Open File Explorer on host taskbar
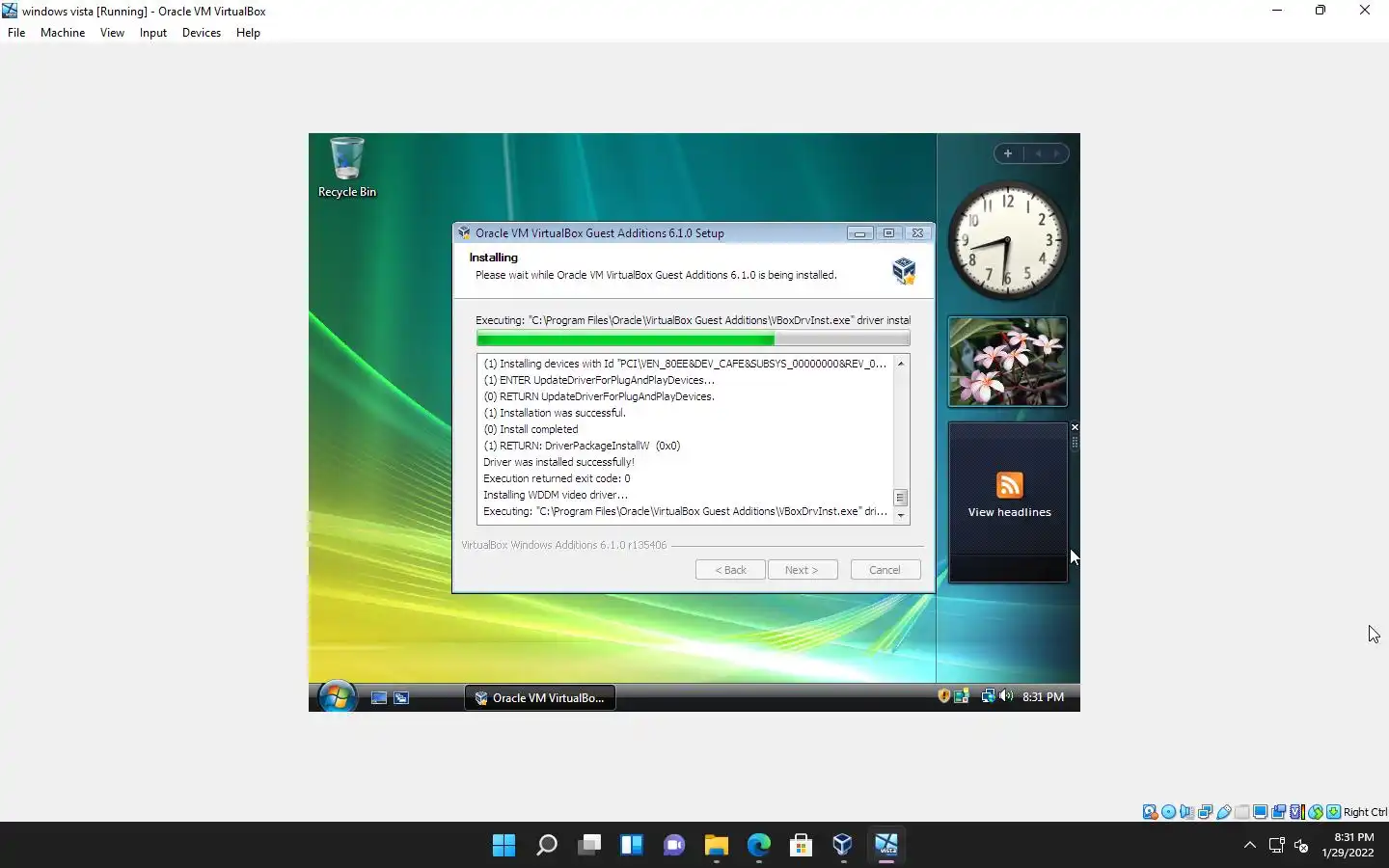This screenshot has height=868, width=1389. tap(716, 846)
